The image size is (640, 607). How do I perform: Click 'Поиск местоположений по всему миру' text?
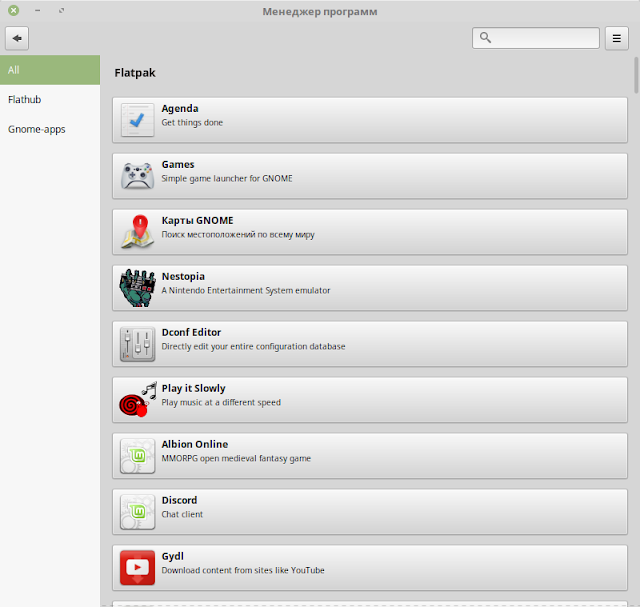pyautogui.click(x=238, y=234)
